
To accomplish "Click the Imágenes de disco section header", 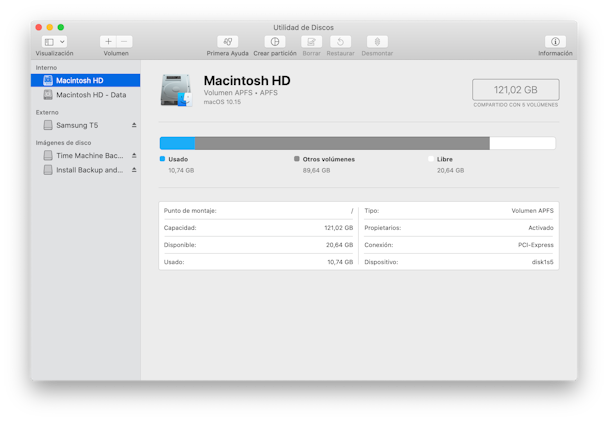I will click(x=63, y=143).
